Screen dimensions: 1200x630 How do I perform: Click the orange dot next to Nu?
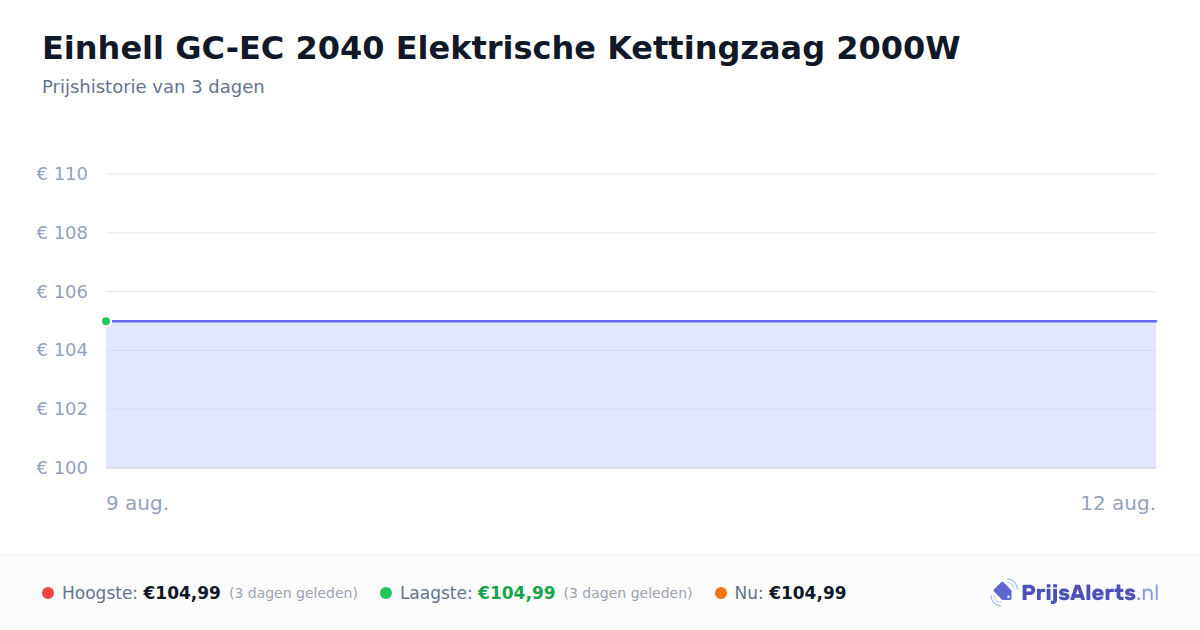coord(721,593)
